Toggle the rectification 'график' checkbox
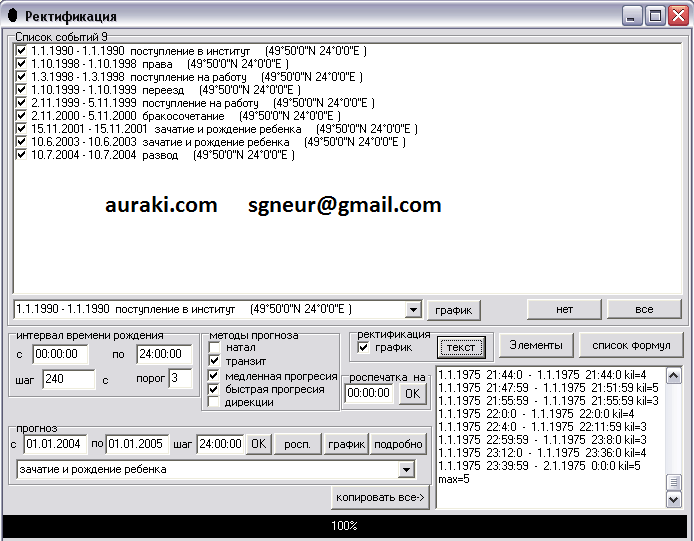The height and width of the screenshot is (541, 694). point(364,347)
